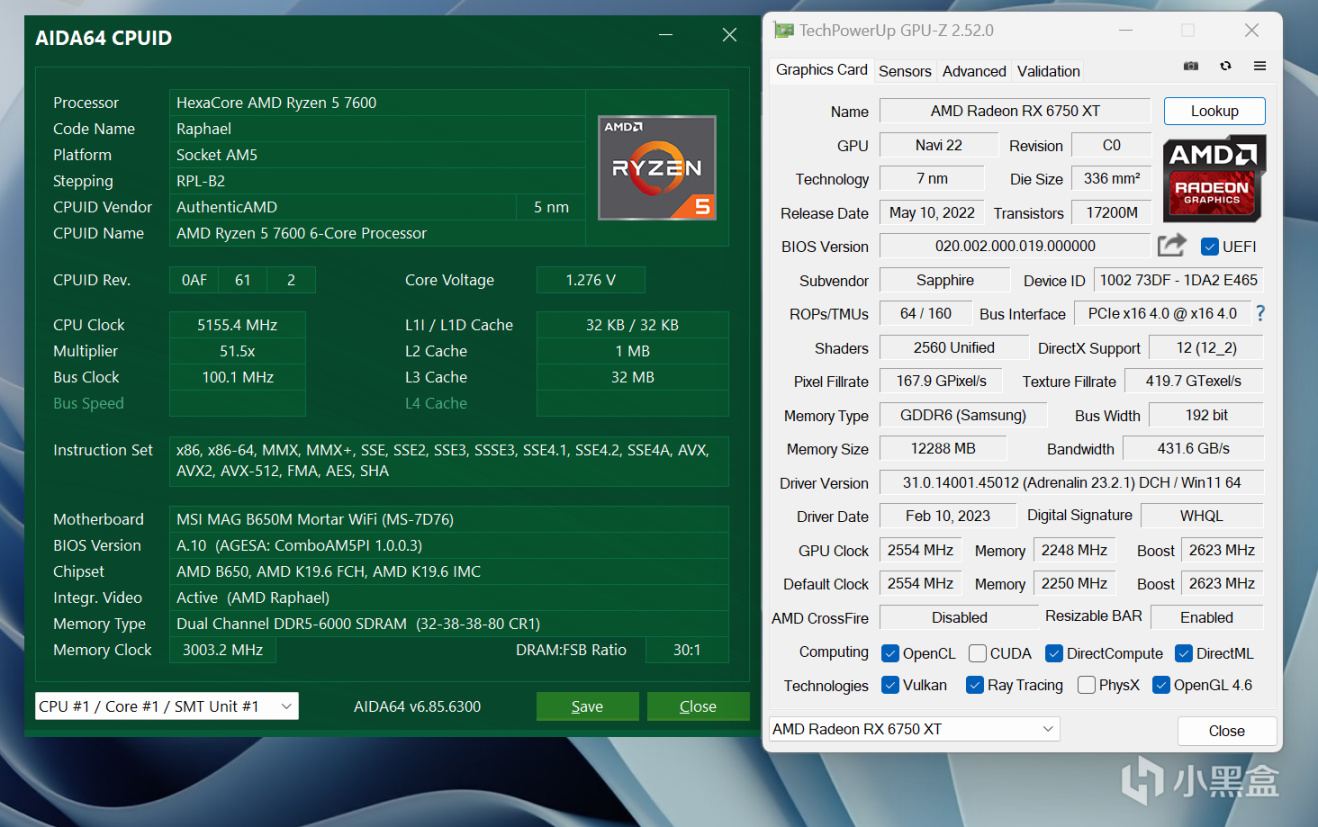
Task: Click the Digital Signature value WHQL
Action: click(1201, 516)
